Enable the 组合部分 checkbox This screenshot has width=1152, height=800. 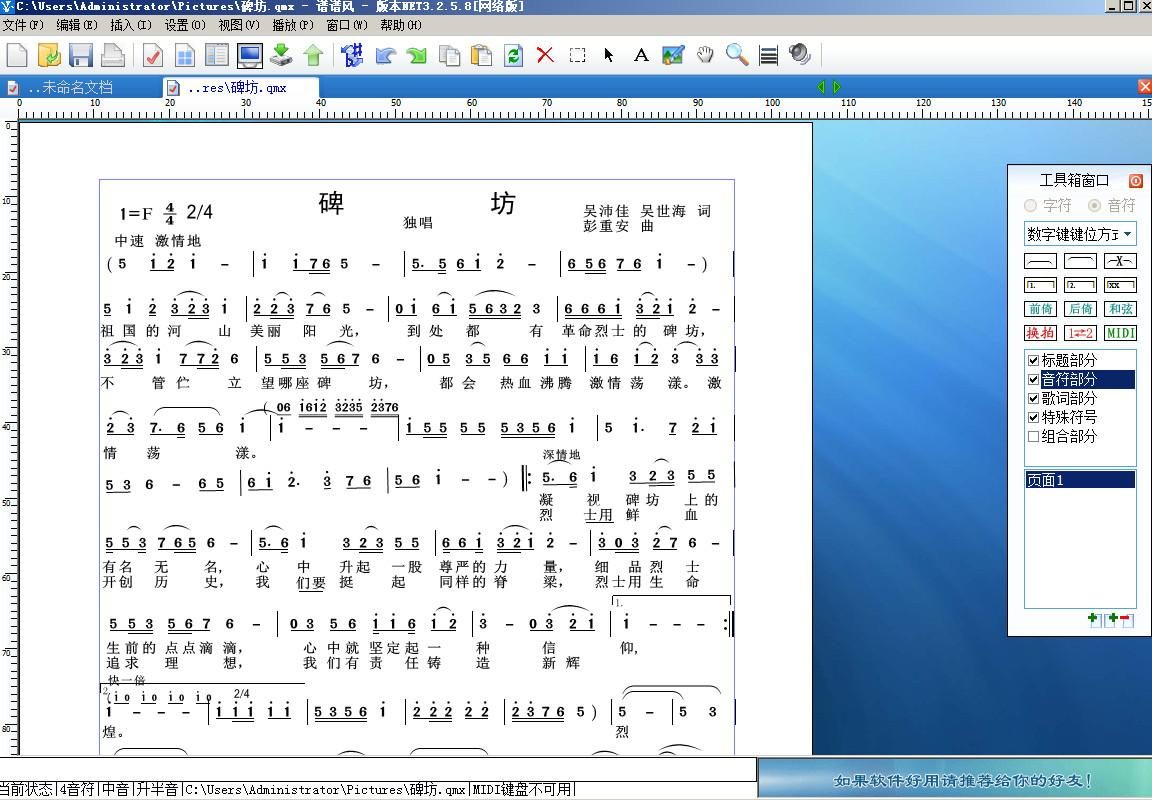[1033, 436]
